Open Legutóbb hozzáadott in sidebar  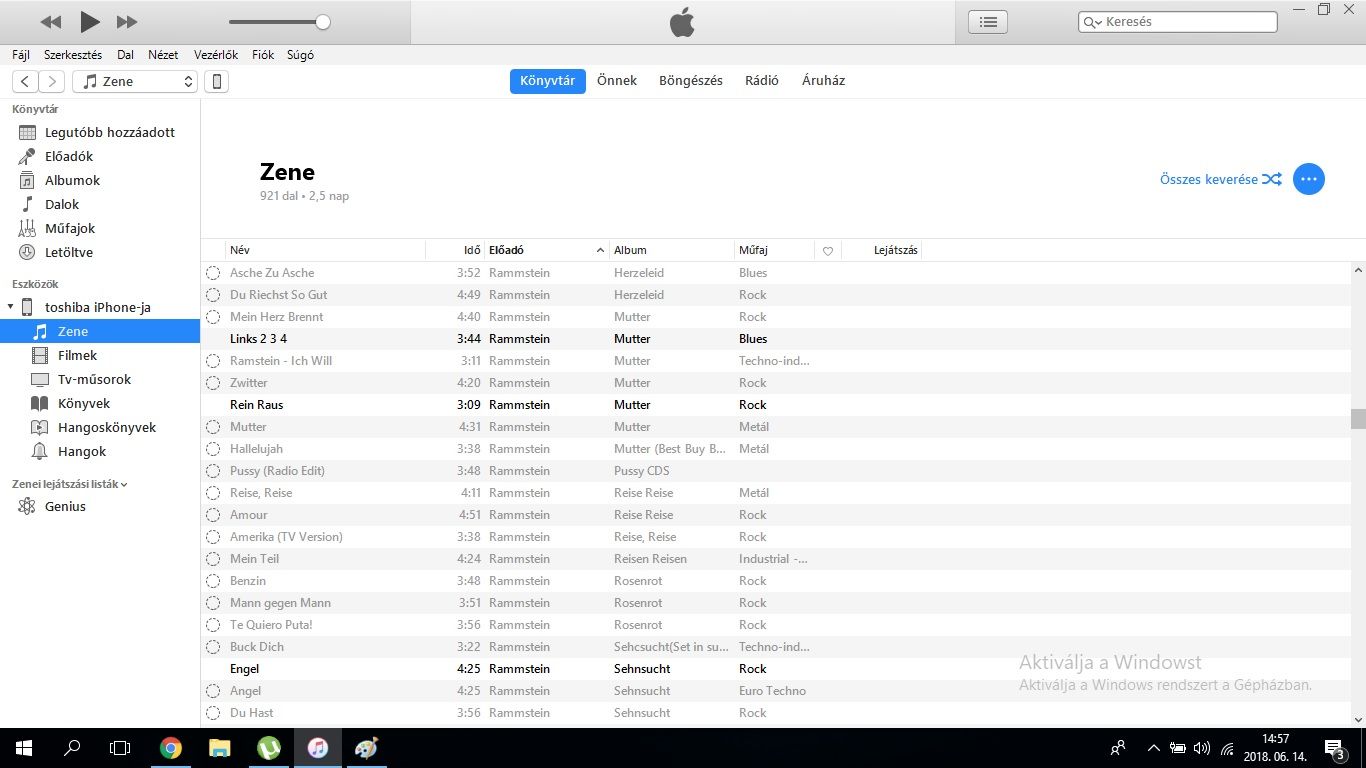tap(100, 132)
